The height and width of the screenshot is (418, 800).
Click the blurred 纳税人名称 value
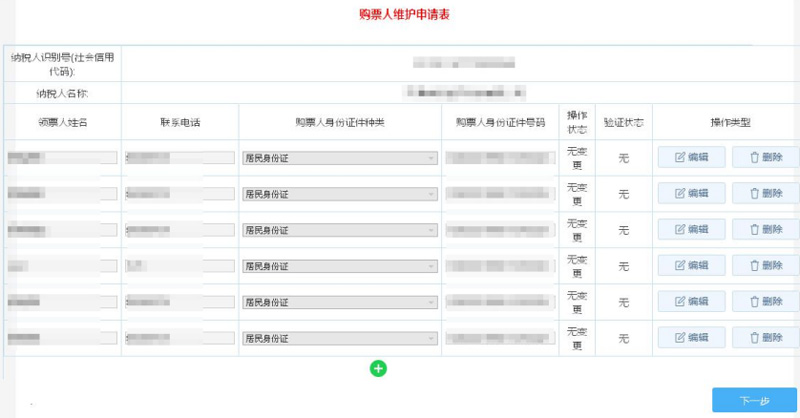[464, 93]
